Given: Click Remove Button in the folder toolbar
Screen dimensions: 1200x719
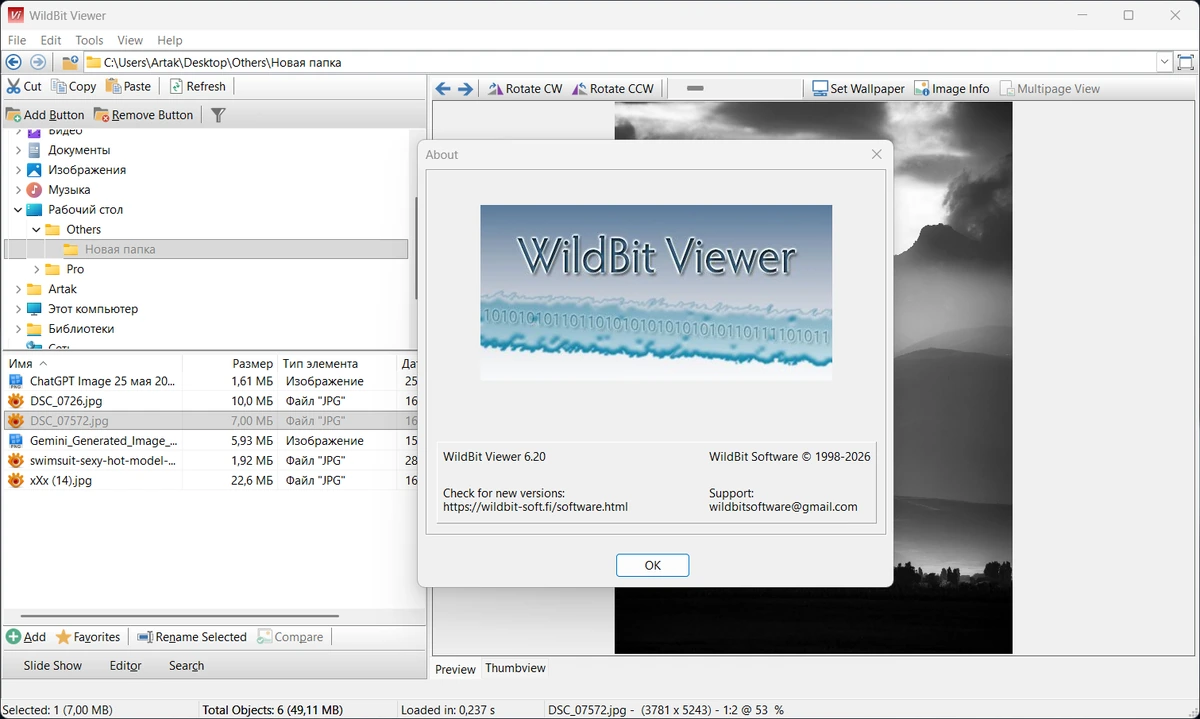Looking at the screenshot, I should pos(144,115).
